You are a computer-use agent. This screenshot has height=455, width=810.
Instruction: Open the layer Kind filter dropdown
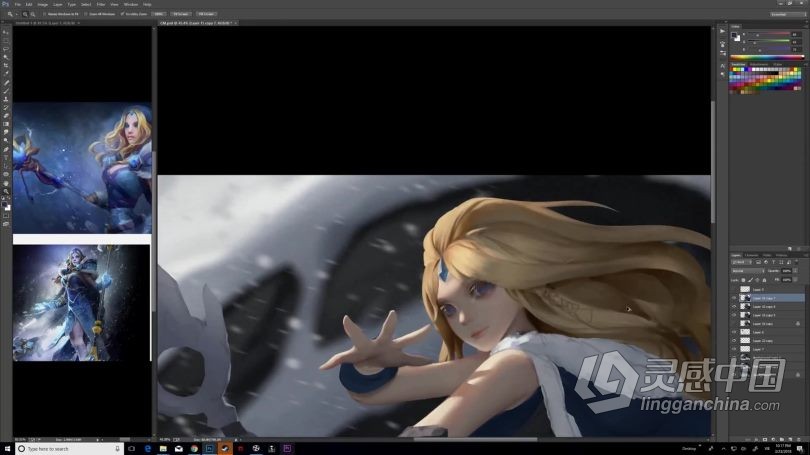tap(741, 262)
